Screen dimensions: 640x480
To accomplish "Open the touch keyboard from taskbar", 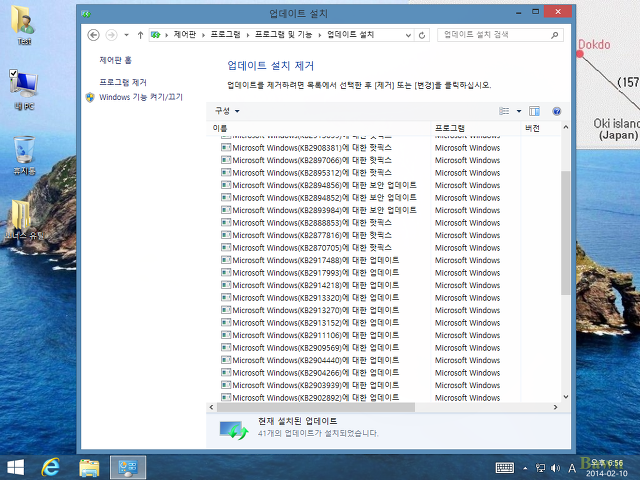I will (504, 468).
